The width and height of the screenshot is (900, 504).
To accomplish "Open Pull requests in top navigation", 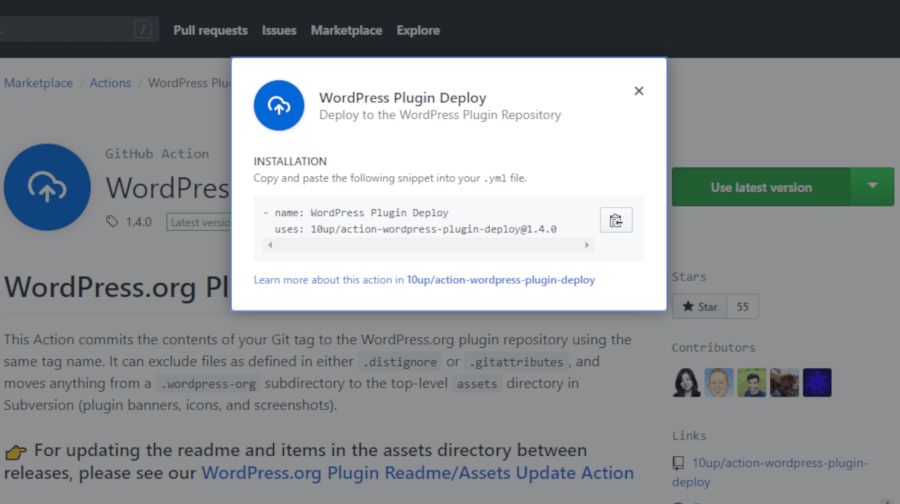I will click(210, 31).
